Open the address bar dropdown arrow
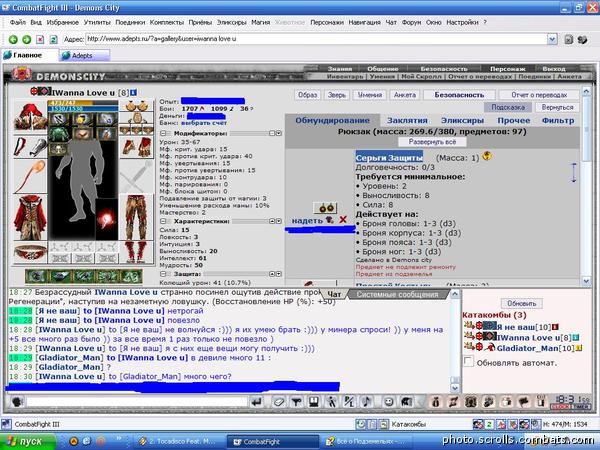 [552, 39]
